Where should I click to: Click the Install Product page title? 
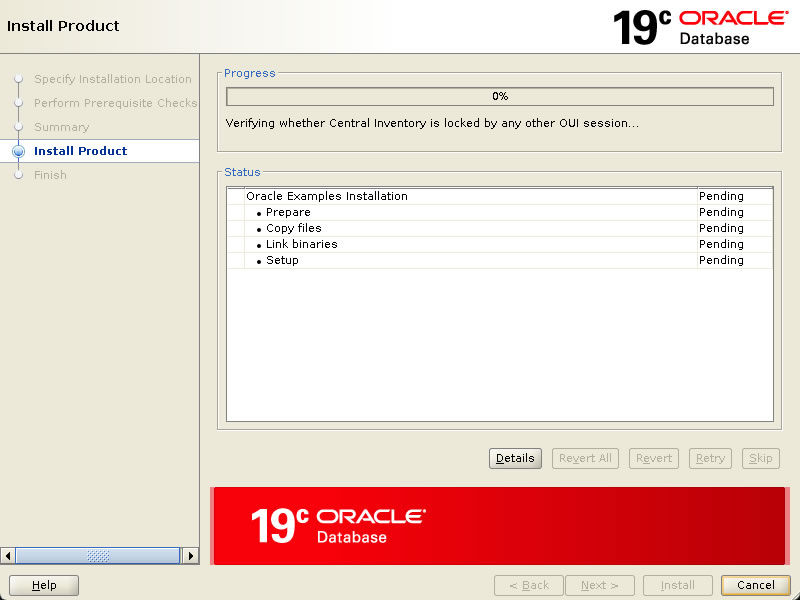pos(63,26)
